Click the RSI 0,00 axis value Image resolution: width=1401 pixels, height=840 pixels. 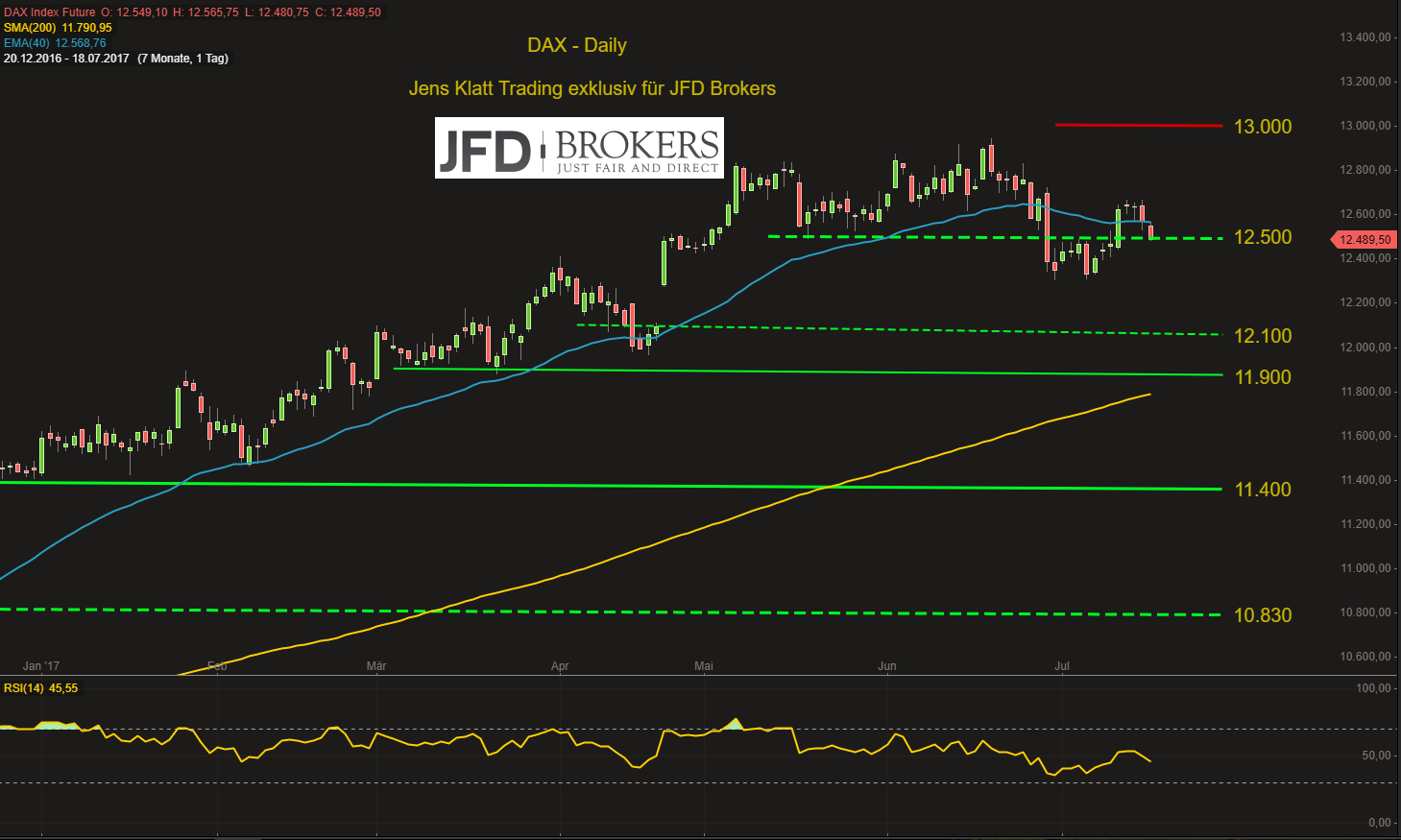[x=1380, y=823]
